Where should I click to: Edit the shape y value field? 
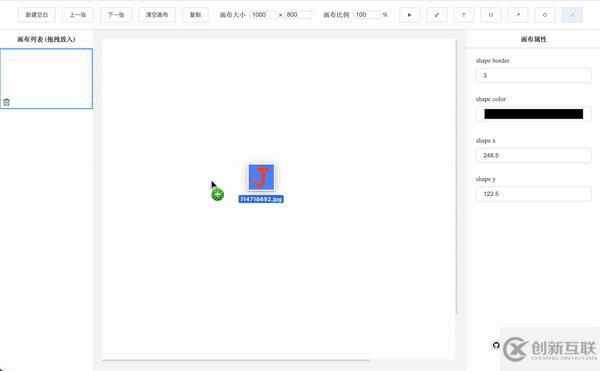click(x=533, y=194)
